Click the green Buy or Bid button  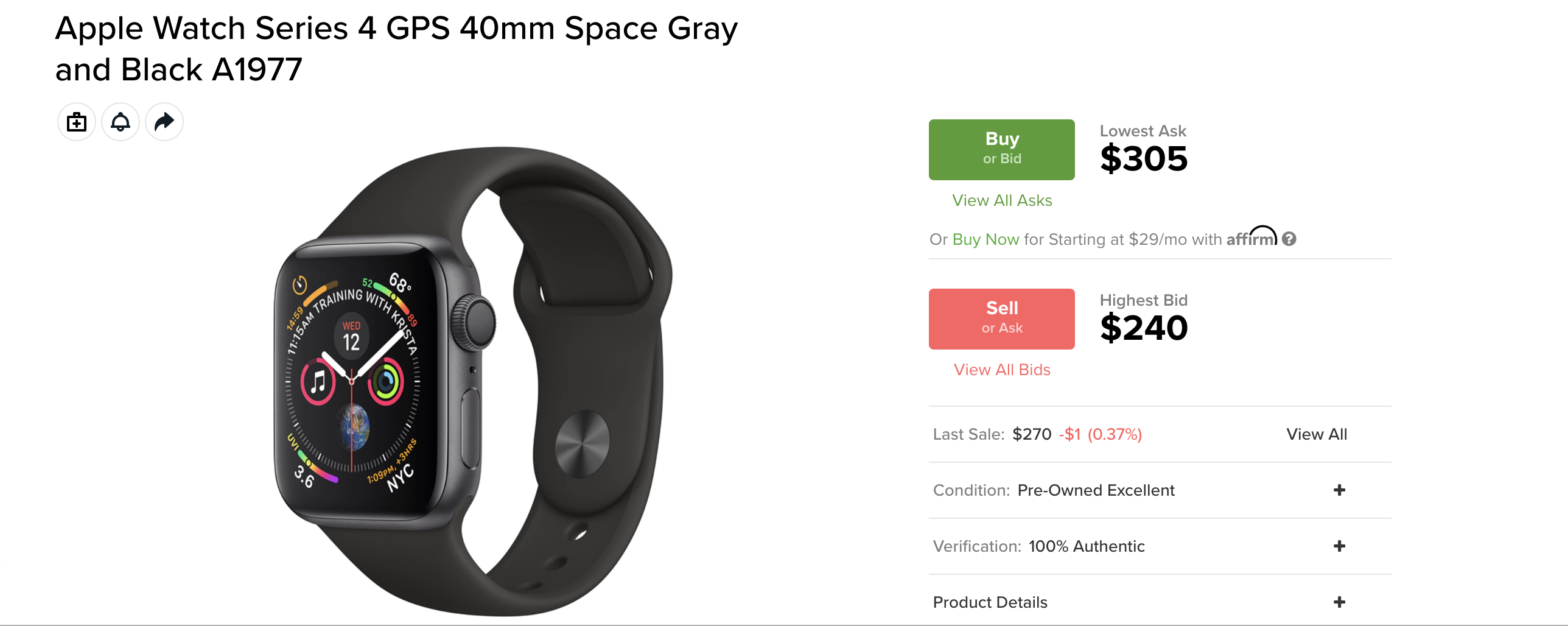pos(1001,150)
